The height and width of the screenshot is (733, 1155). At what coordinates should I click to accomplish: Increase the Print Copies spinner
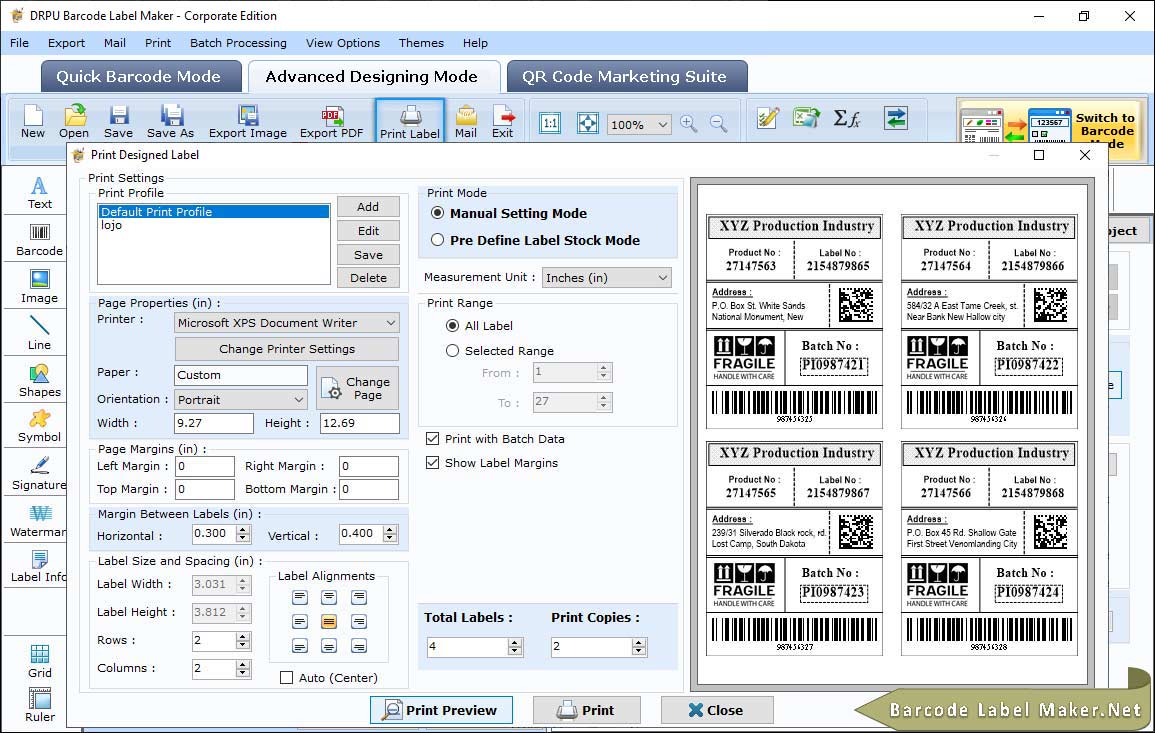[639, 642]
